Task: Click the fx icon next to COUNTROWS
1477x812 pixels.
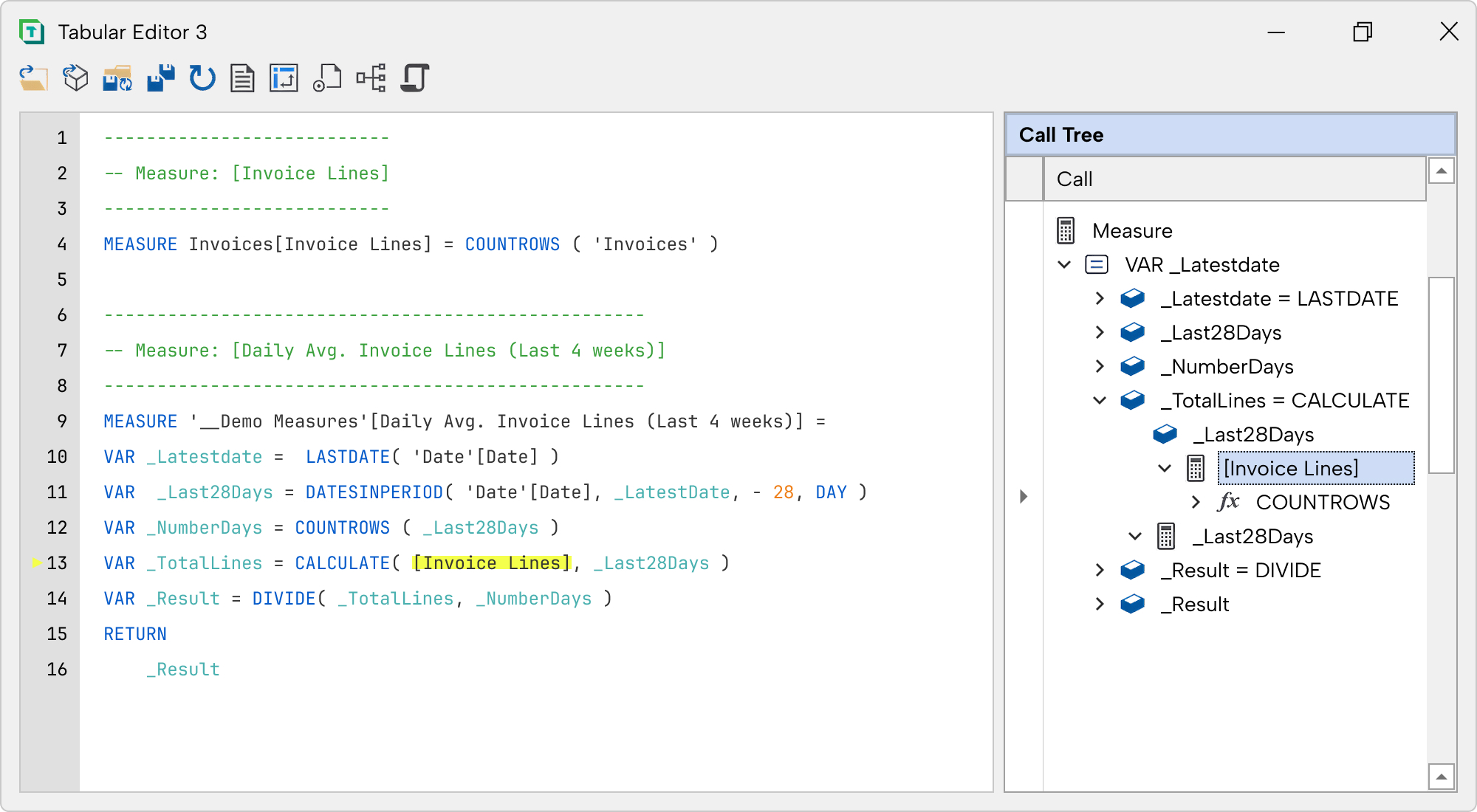Action: click(1228, 501)
